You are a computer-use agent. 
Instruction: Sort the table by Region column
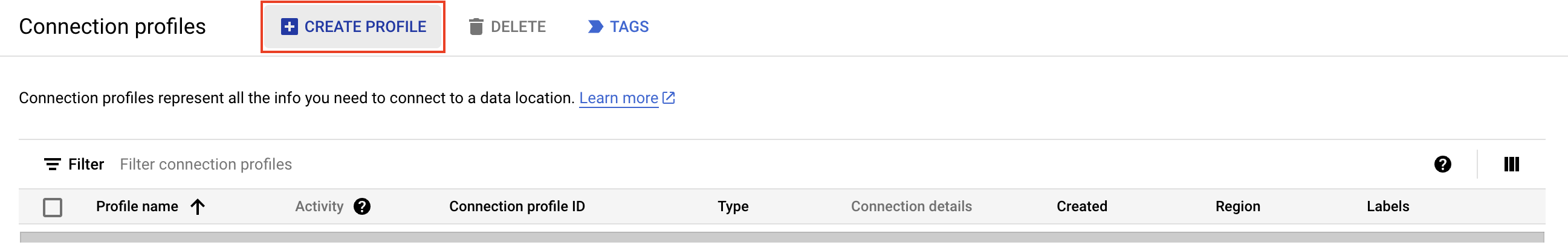click(x=1237, y=206)
